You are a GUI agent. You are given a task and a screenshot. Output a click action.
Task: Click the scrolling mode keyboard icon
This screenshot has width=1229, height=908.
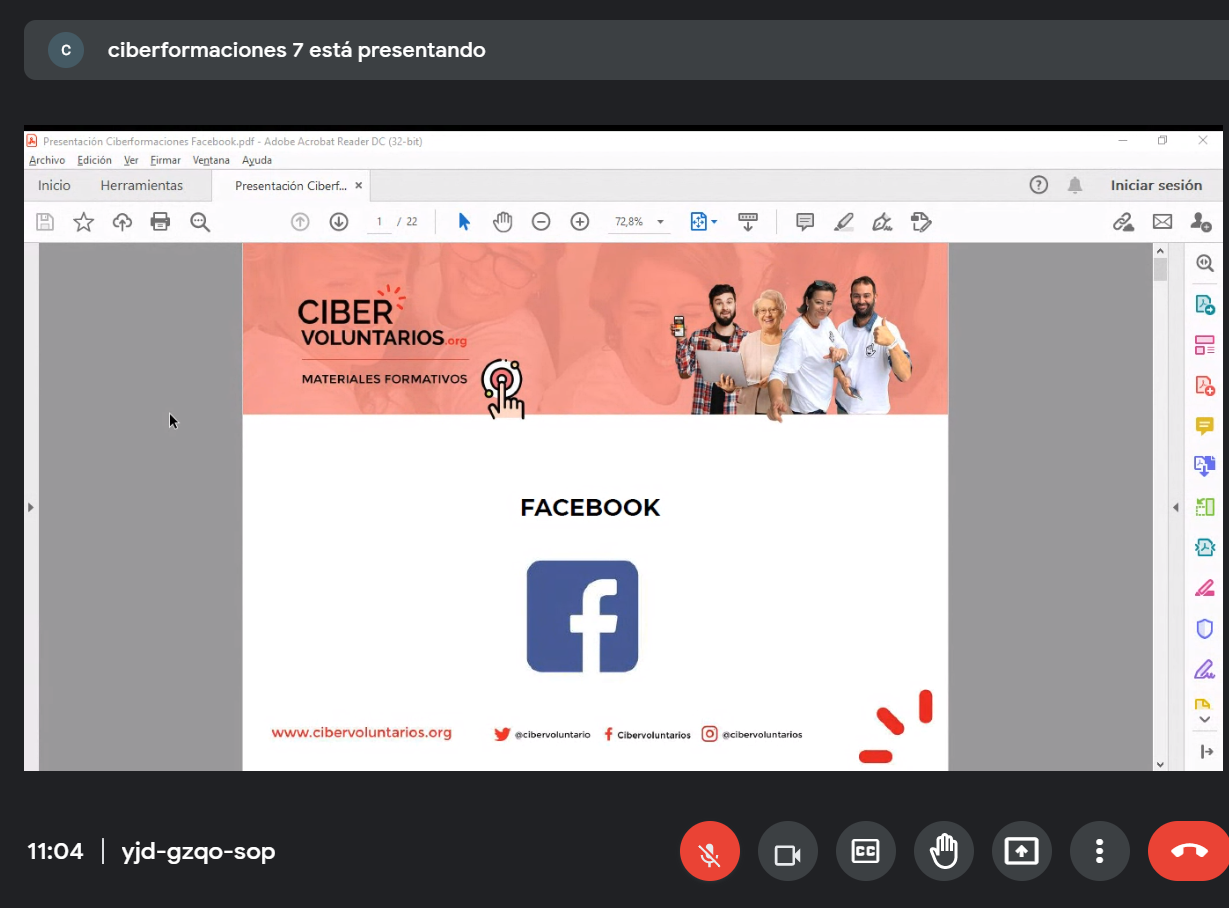coord(747,222)
